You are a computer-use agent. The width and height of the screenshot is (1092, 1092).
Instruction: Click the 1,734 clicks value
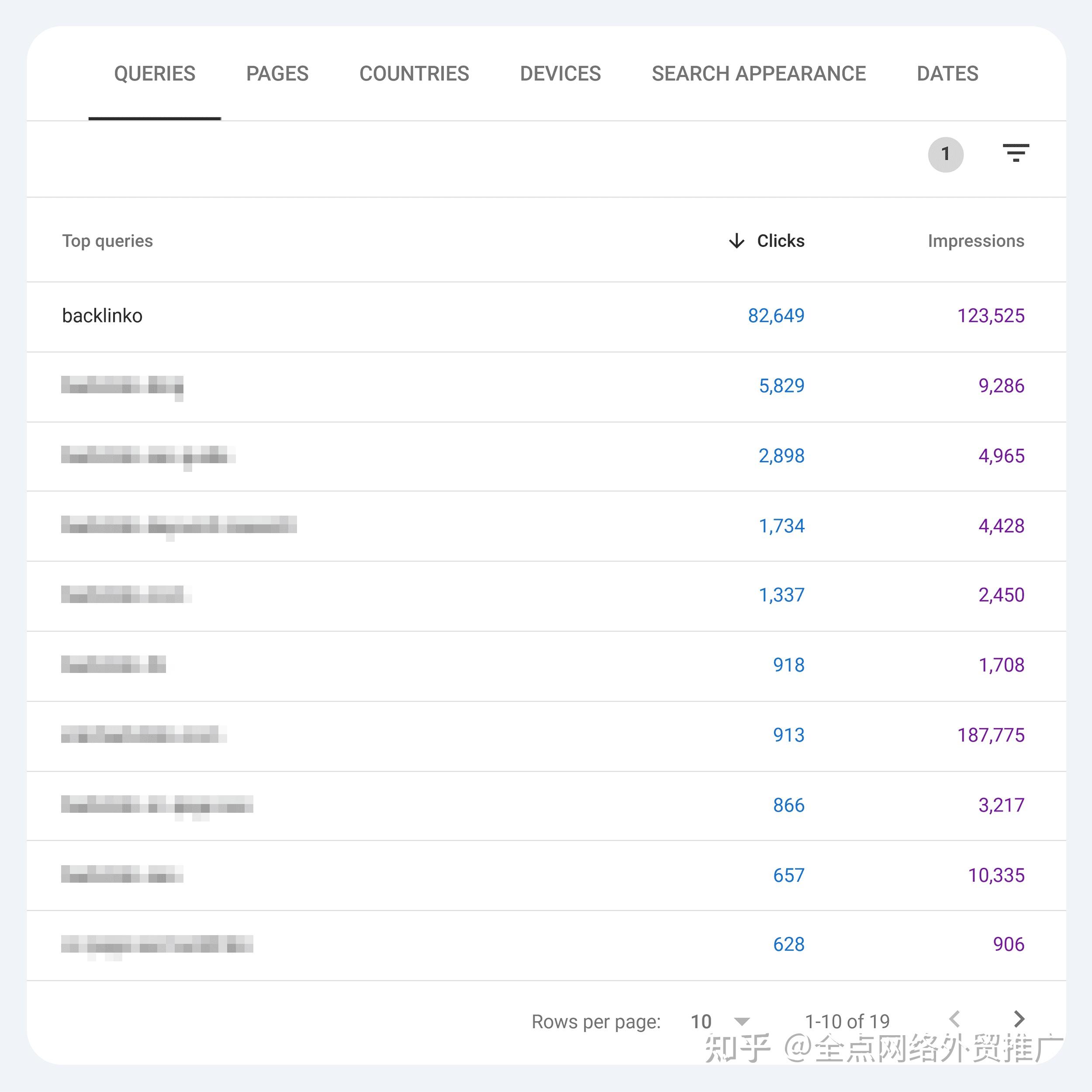point(781,526)
